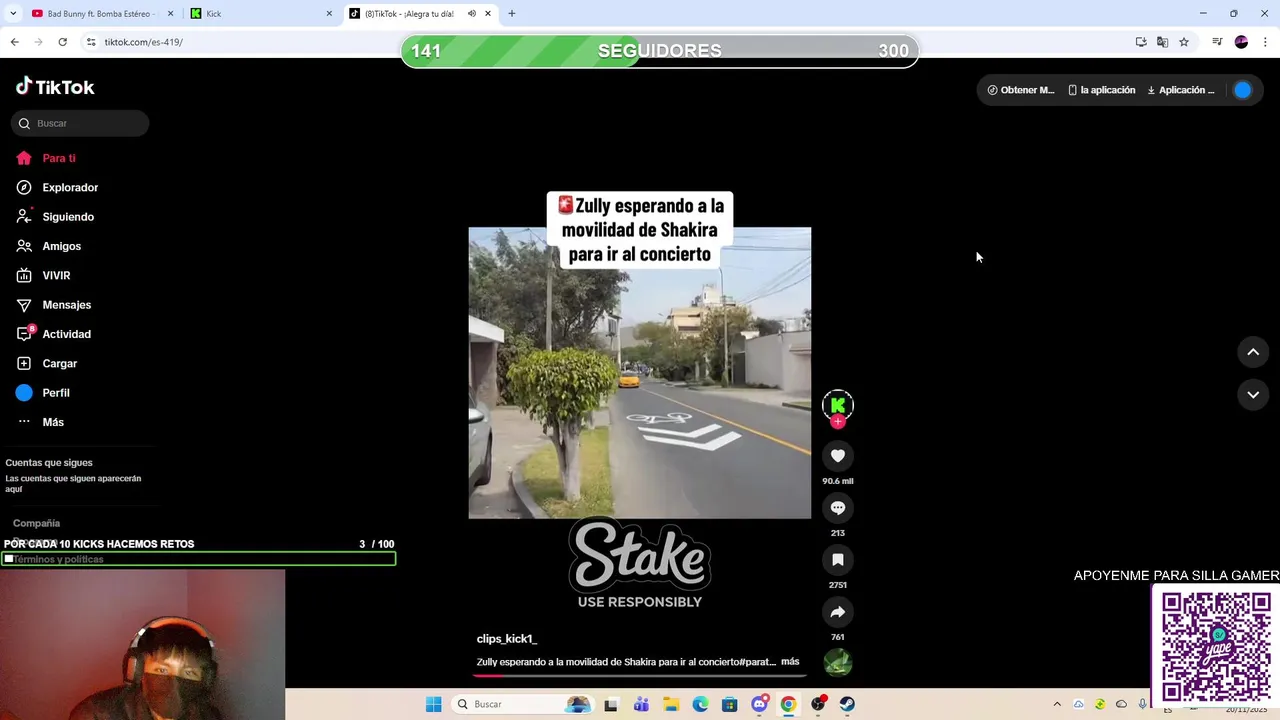Open Discord from the taskbar
1280x720 pixels.
pyautogui.click(x=759, y=704)
